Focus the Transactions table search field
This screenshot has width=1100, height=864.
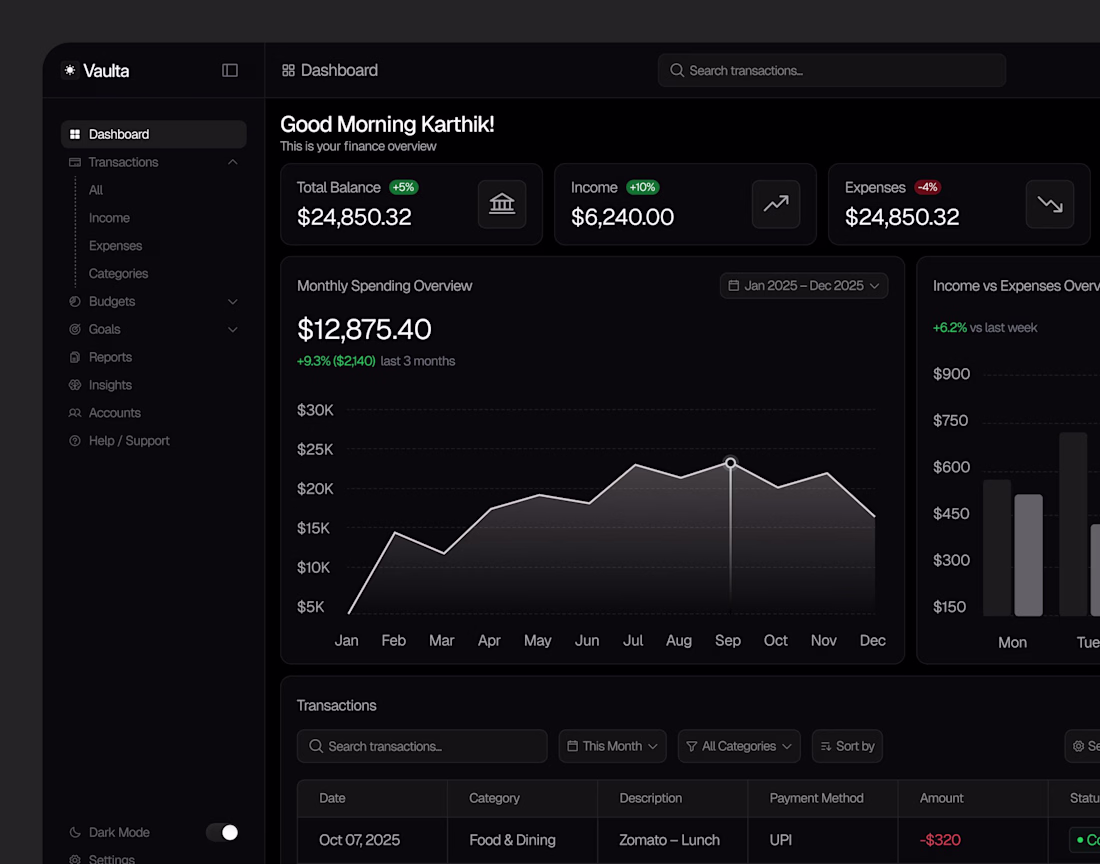pyautogui.click(x=422, y=746)
